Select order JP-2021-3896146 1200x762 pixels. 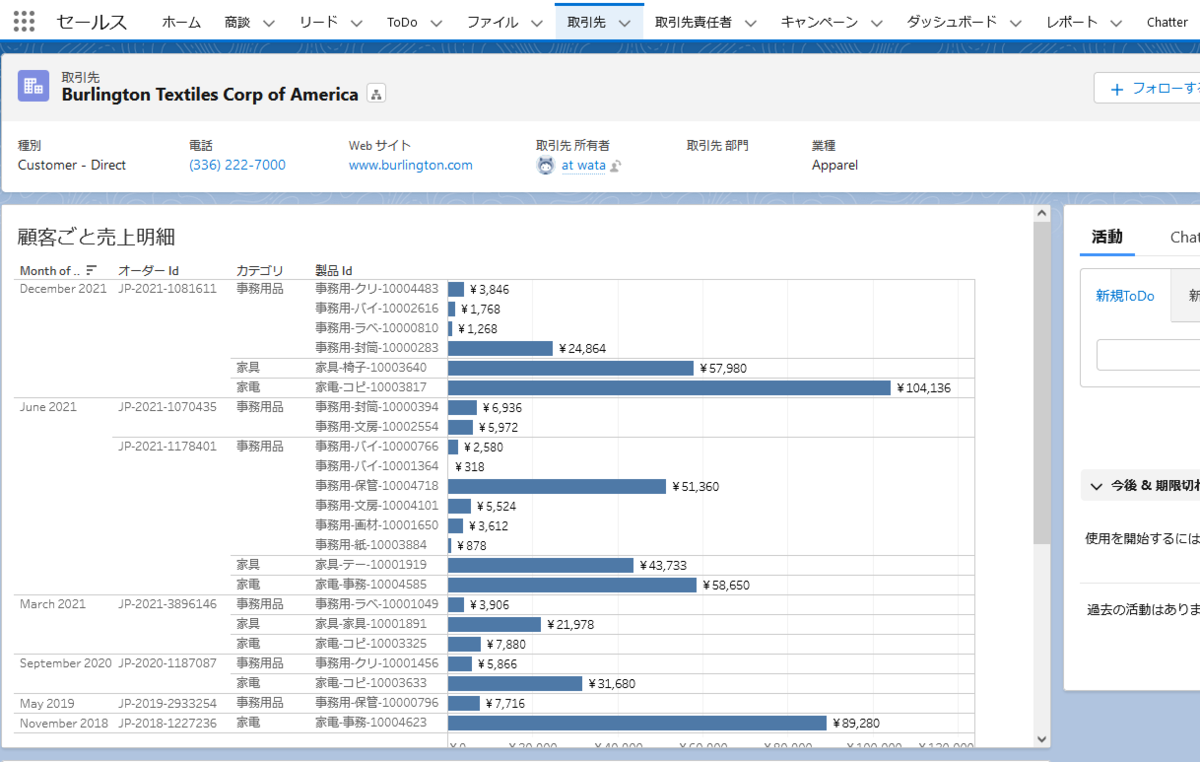[x=167, y=604]
